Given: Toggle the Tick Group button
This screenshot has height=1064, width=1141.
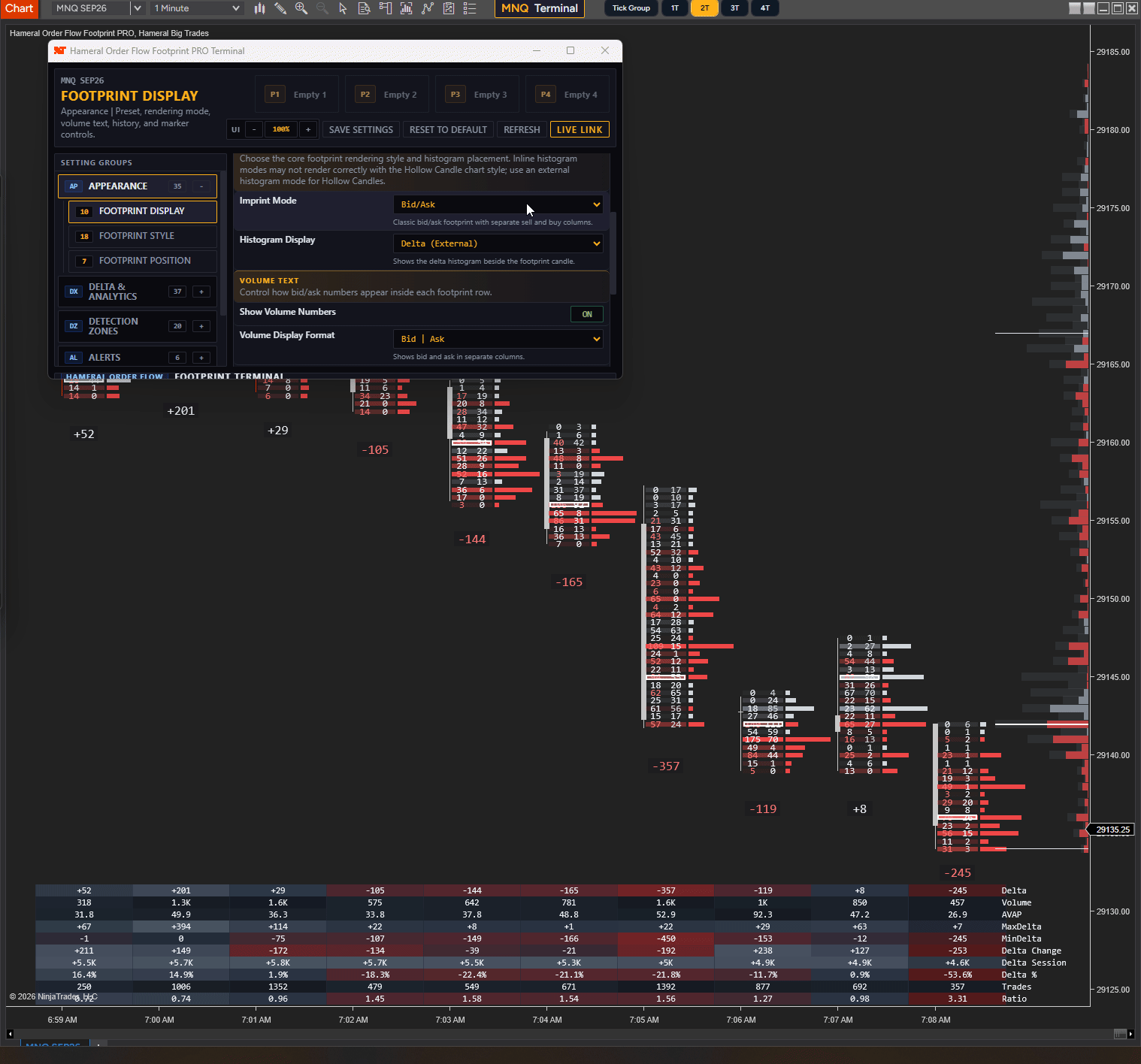Looking at the screenshot, I should click(631, 8).
